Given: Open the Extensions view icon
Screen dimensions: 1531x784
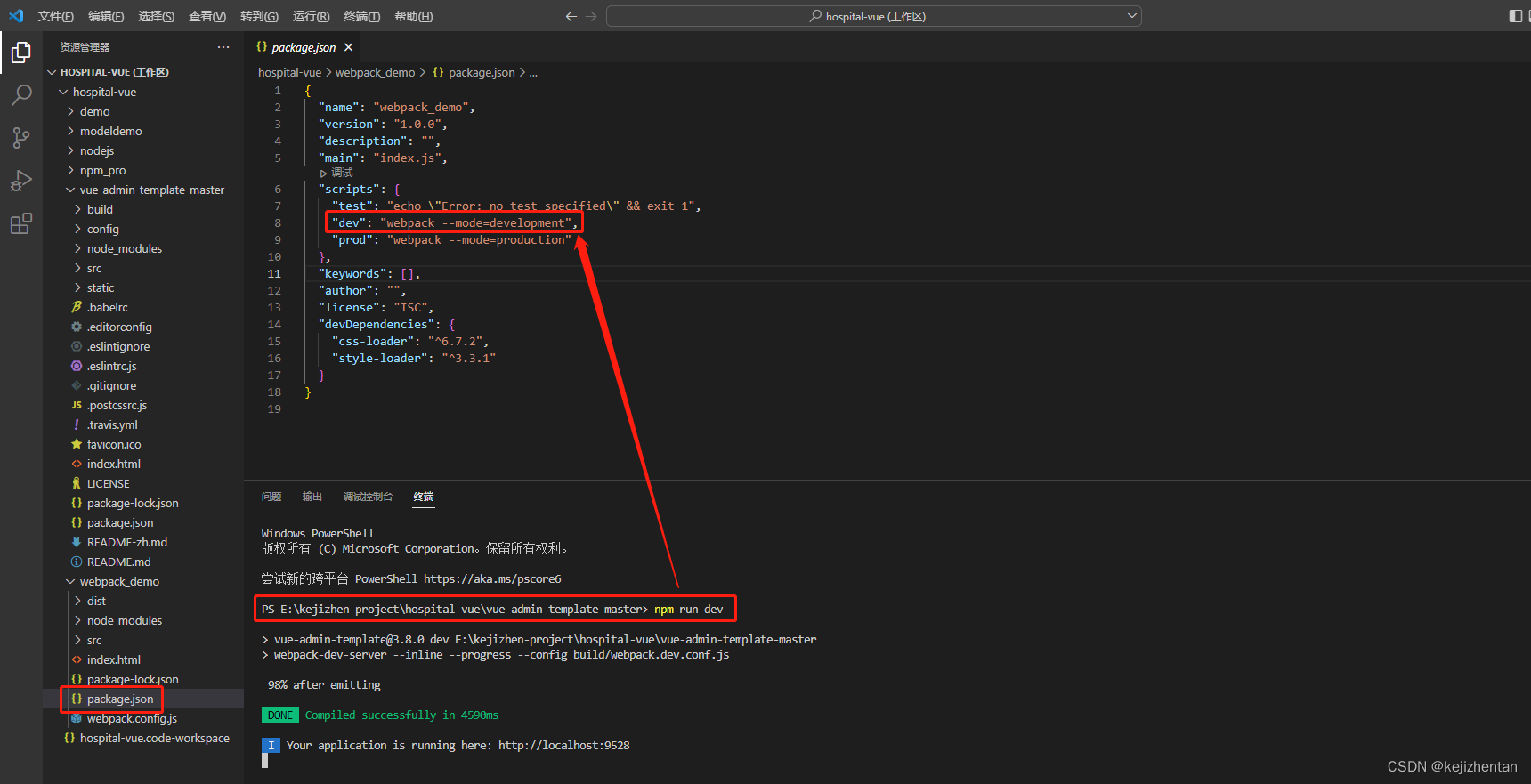Looking at the screenshot, I should (21, 223).
